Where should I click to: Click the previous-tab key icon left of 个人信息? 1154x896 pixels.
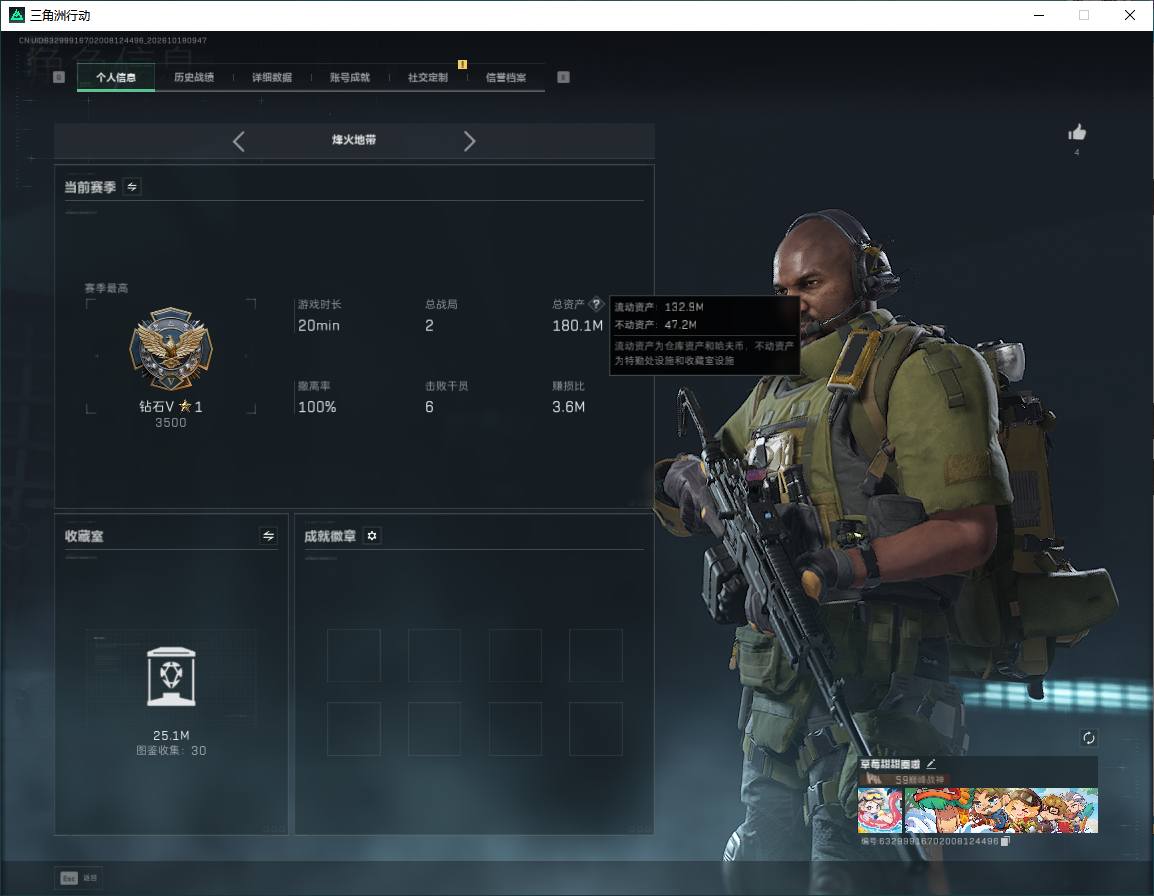(x=60, y=77)
